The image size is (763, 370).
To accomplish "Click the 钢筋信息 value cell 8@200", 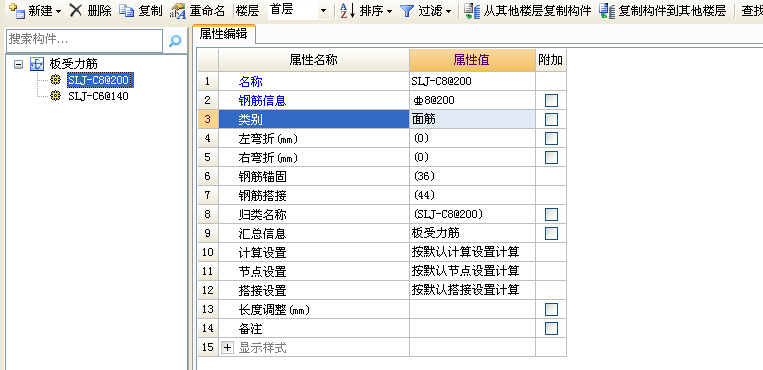I will click(472, 101).
